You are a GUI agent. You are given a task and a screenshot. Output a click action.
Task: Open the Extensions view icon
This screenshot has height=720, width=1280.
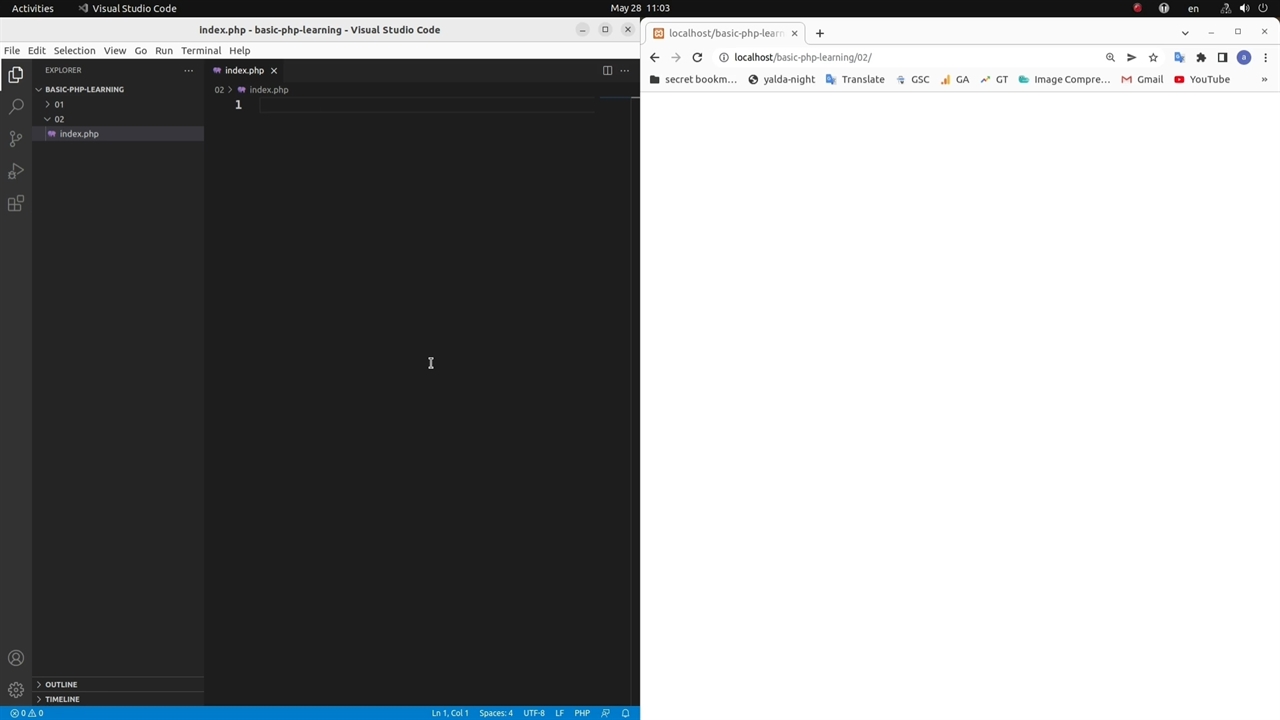pos(16,204)
